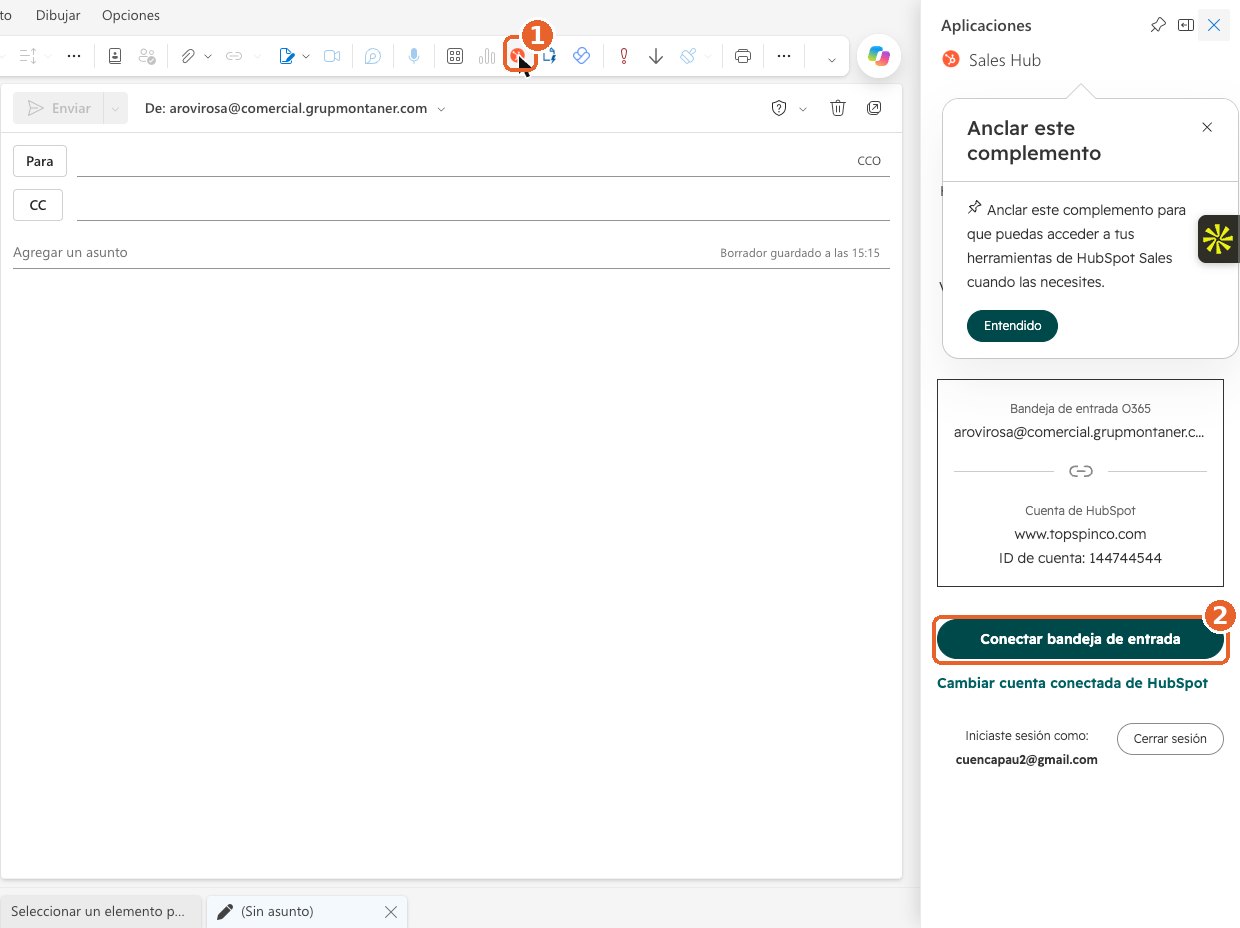Open first overflow ellipsis after spacing tool

(x=73, y=56)
